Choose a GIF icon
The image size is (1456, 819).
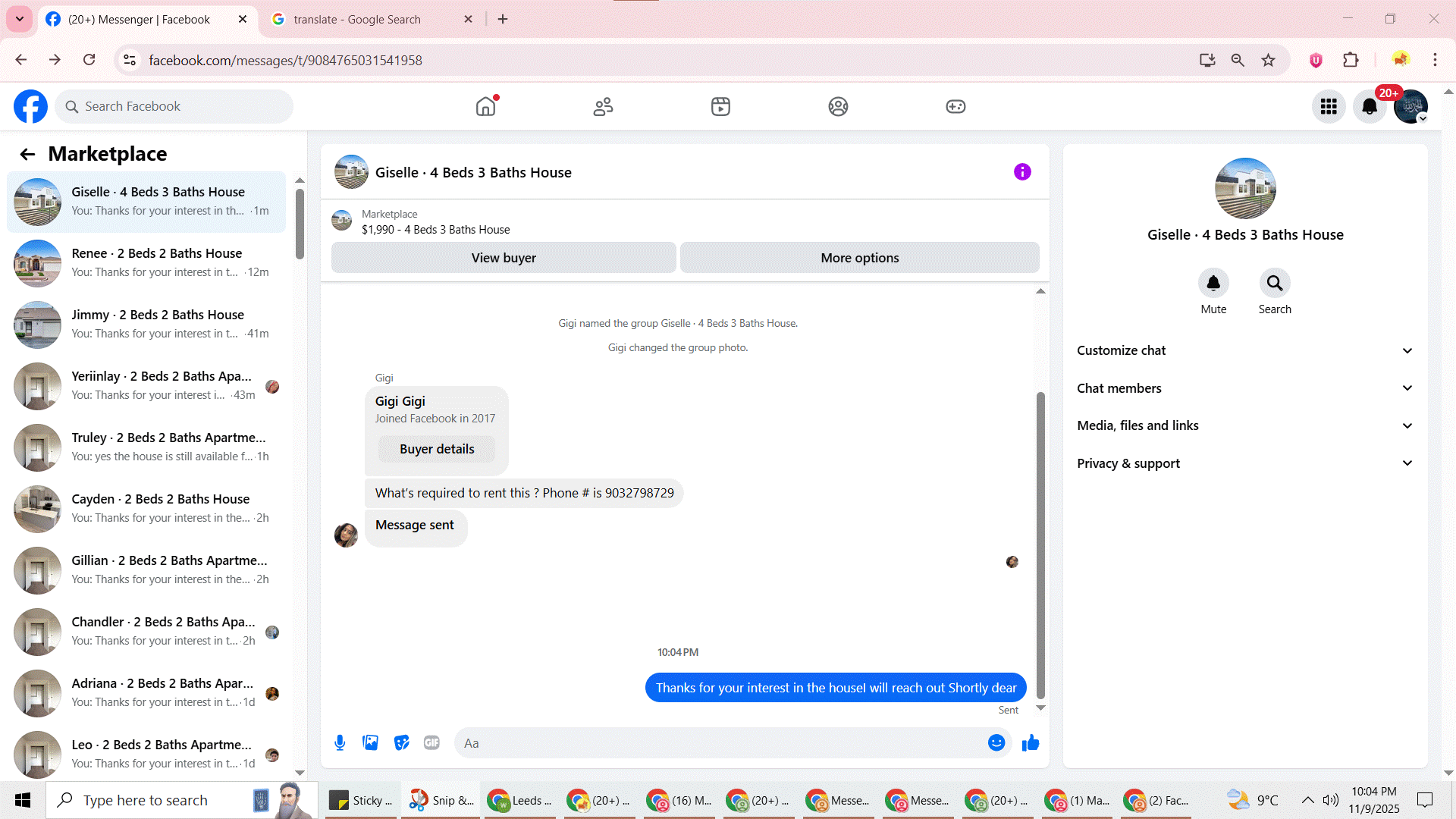point(431,743)
